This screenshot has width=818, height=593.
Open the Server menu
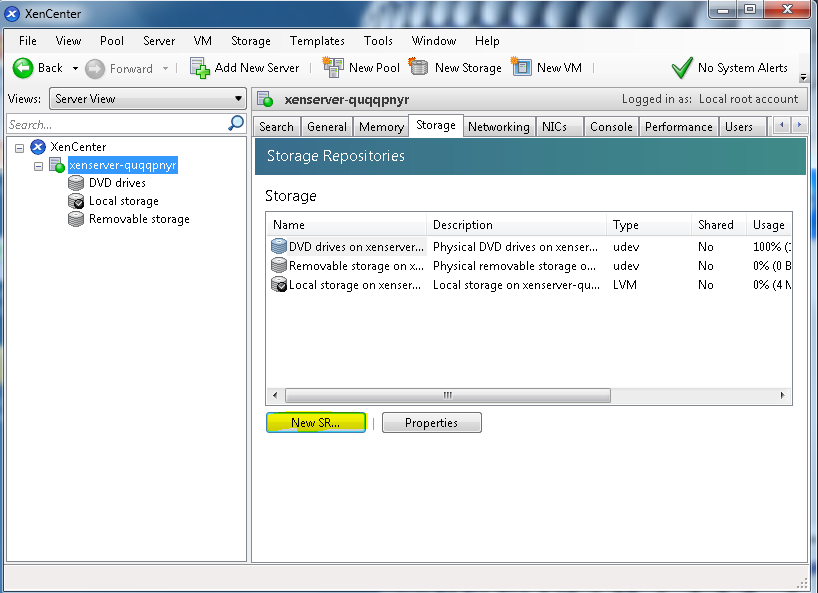(159, 41)
